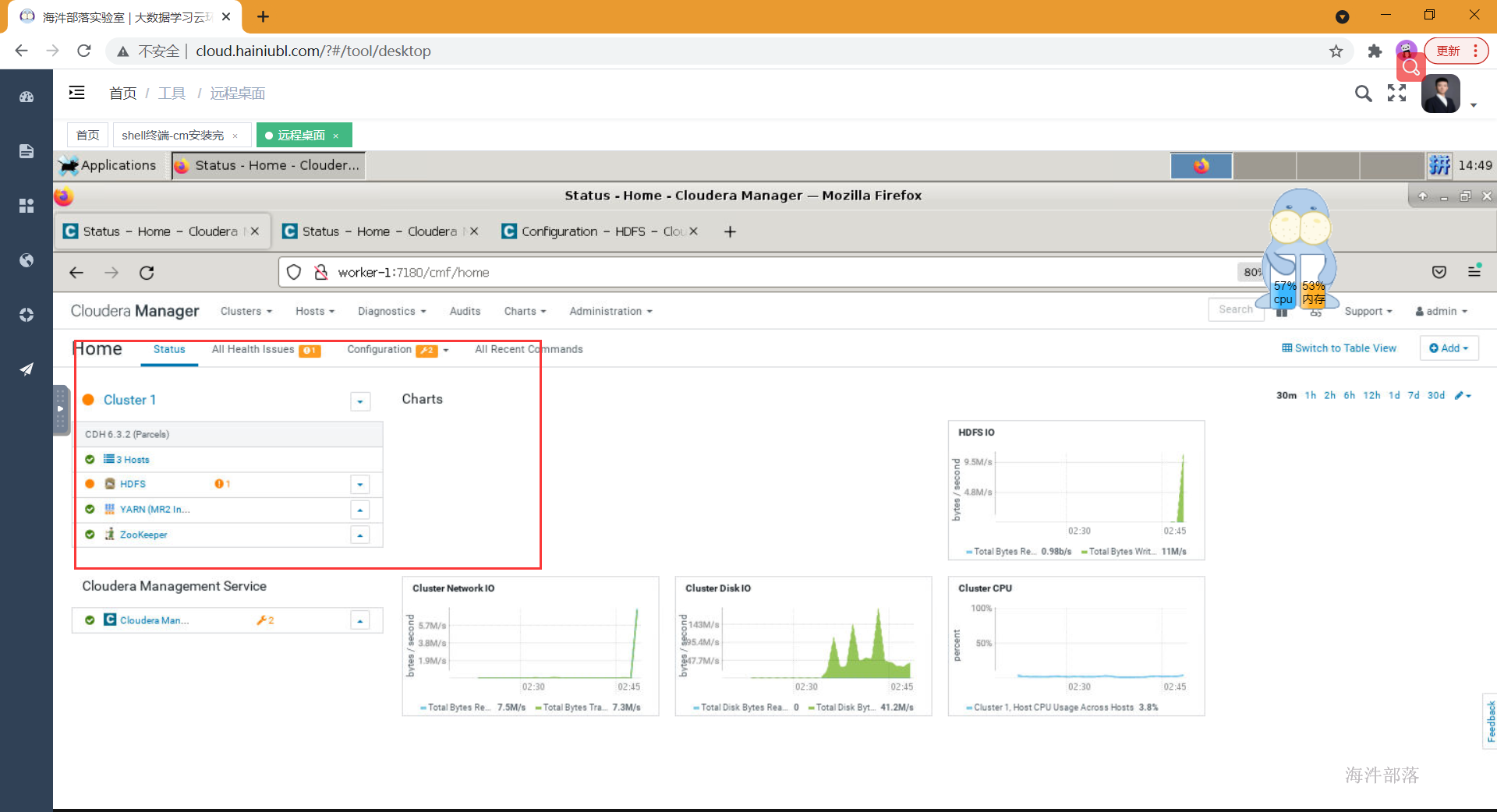Viewport: 1497px width, 812px height.
Task: Select the 30d time range
Action: [1436, 395]
